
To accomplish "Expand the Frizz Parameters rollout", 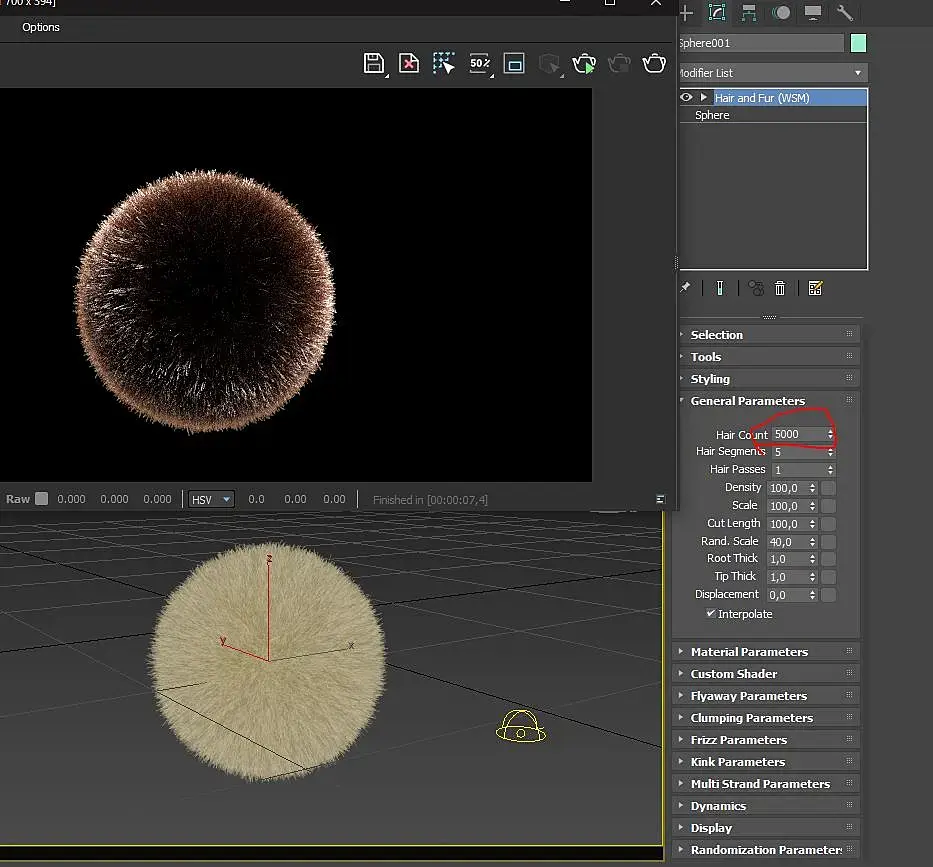I will pyautogui.click(x=738, y=740).
